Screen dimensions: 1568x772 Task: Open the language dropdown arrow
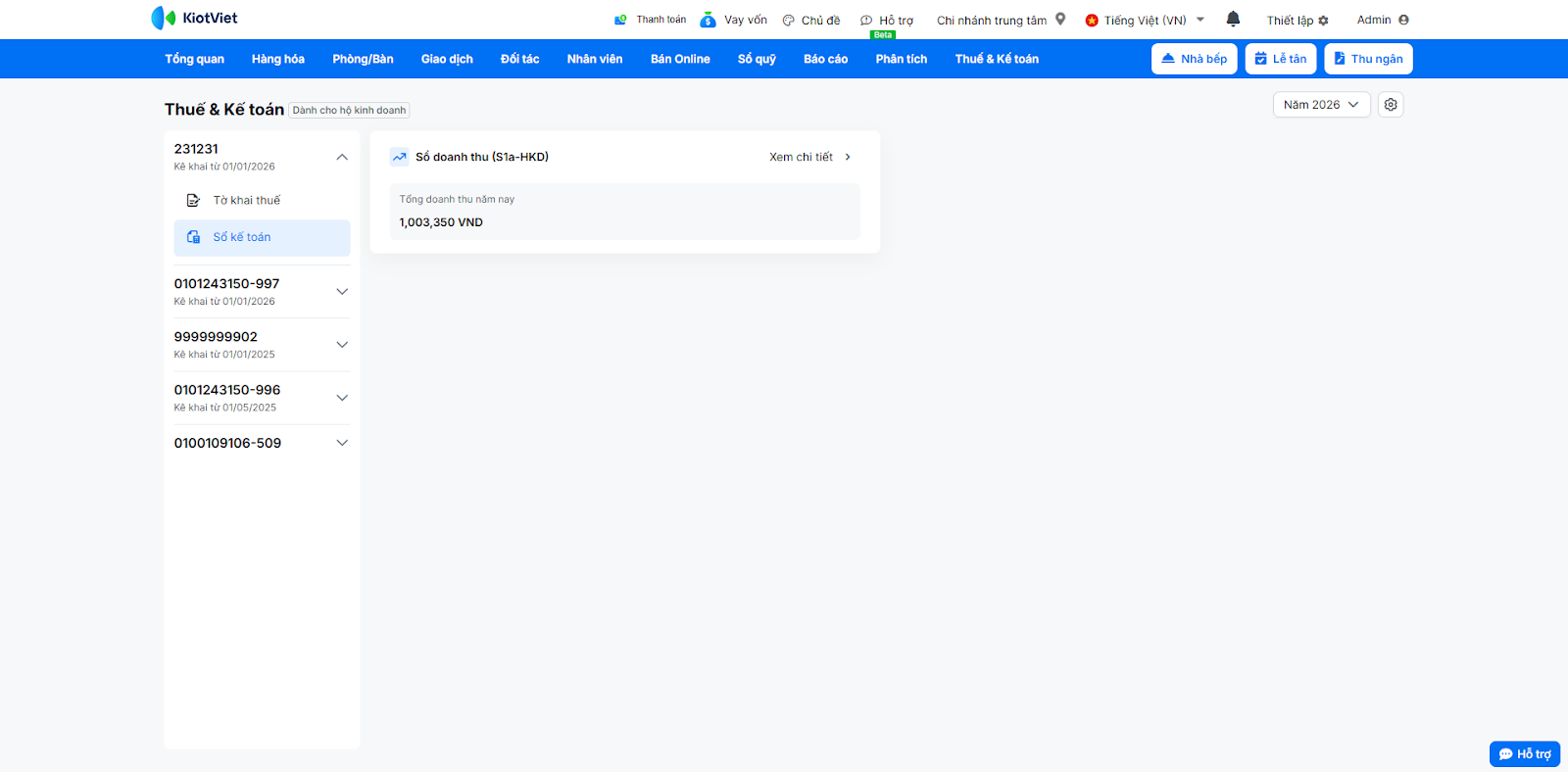pos(1200,20)
